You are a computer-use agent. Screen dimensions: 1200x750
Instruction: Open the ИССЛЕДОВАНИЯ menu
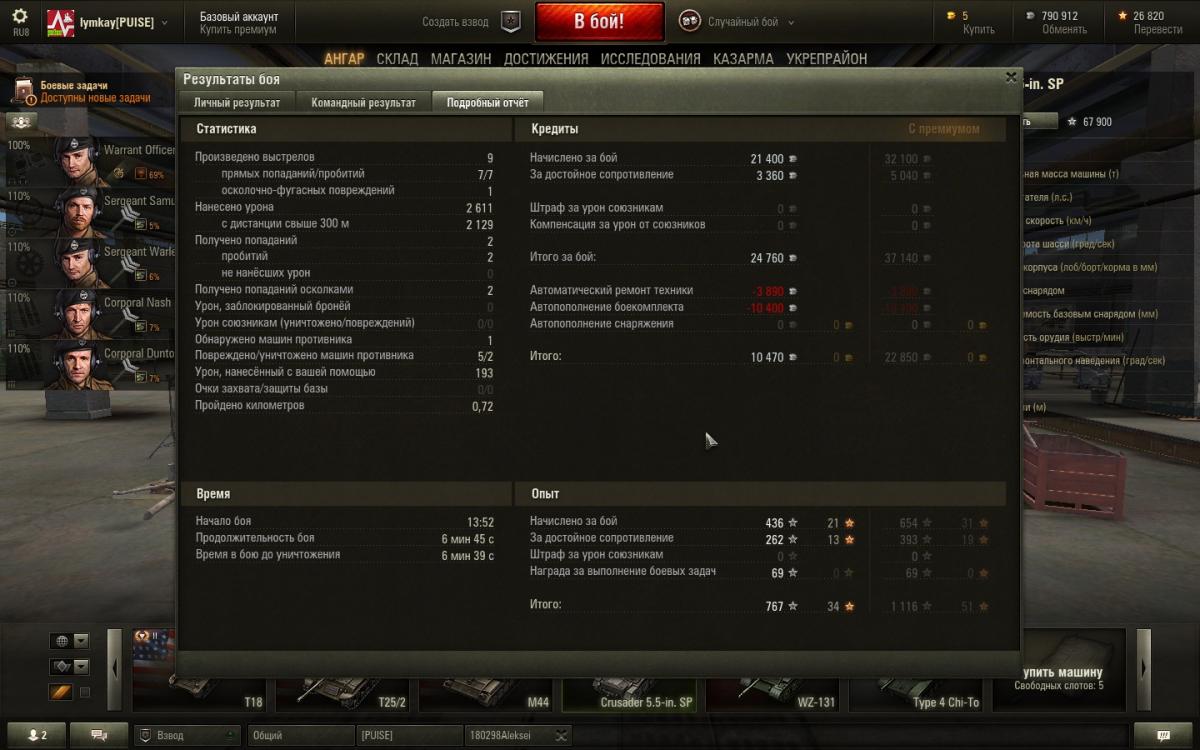pos(650,59)
